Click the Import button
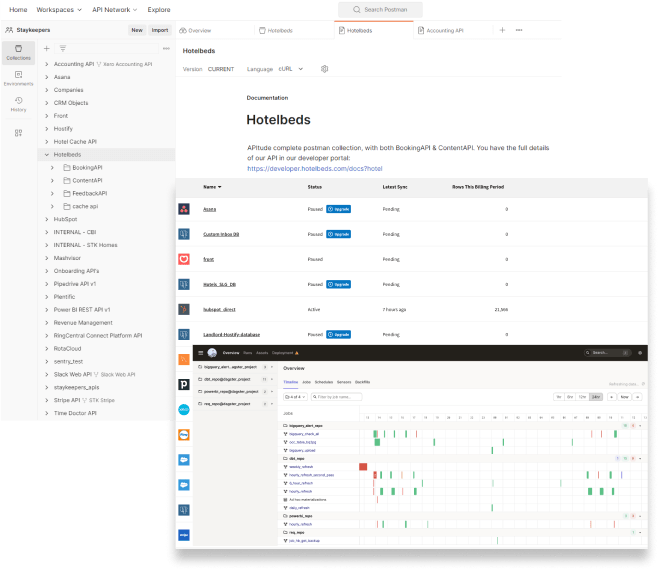659x571 pixels. click(x=160, y=30)
